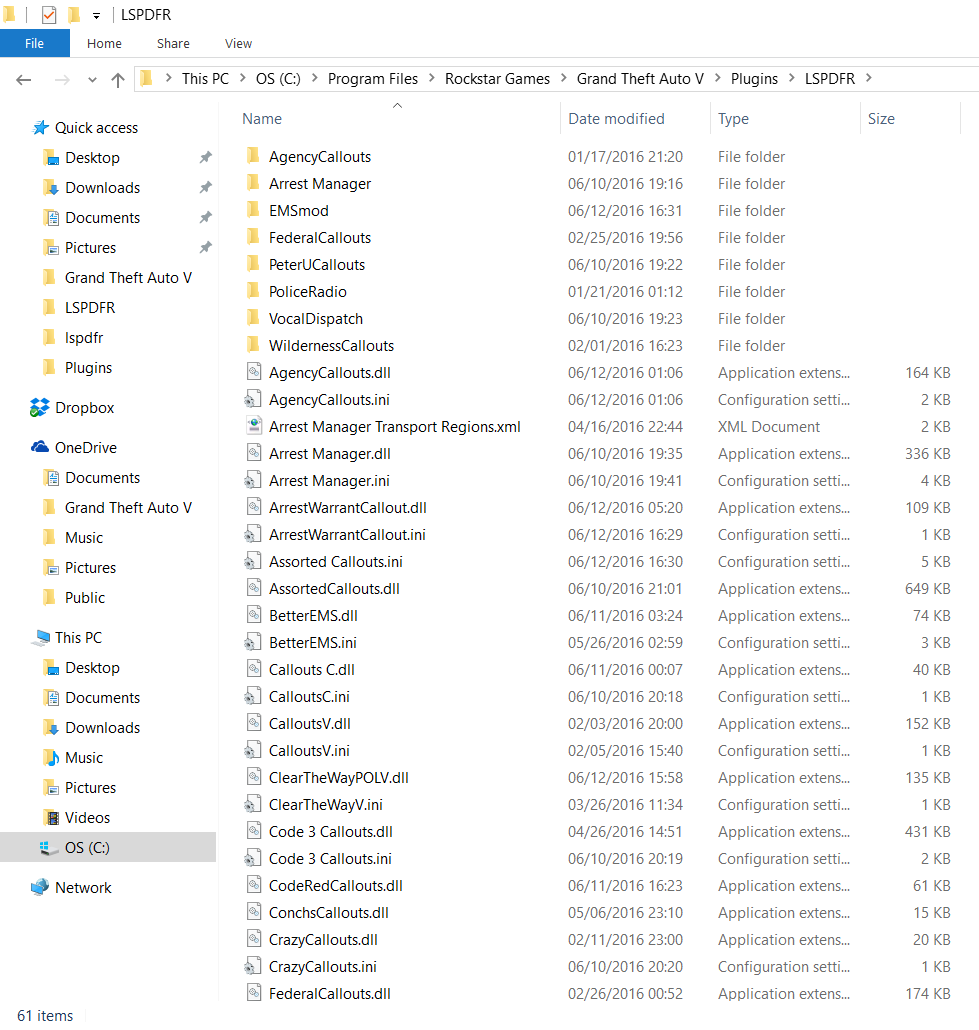Sort by the Name column header
This screenshot has width=979, height=1030.
(262, 119)
